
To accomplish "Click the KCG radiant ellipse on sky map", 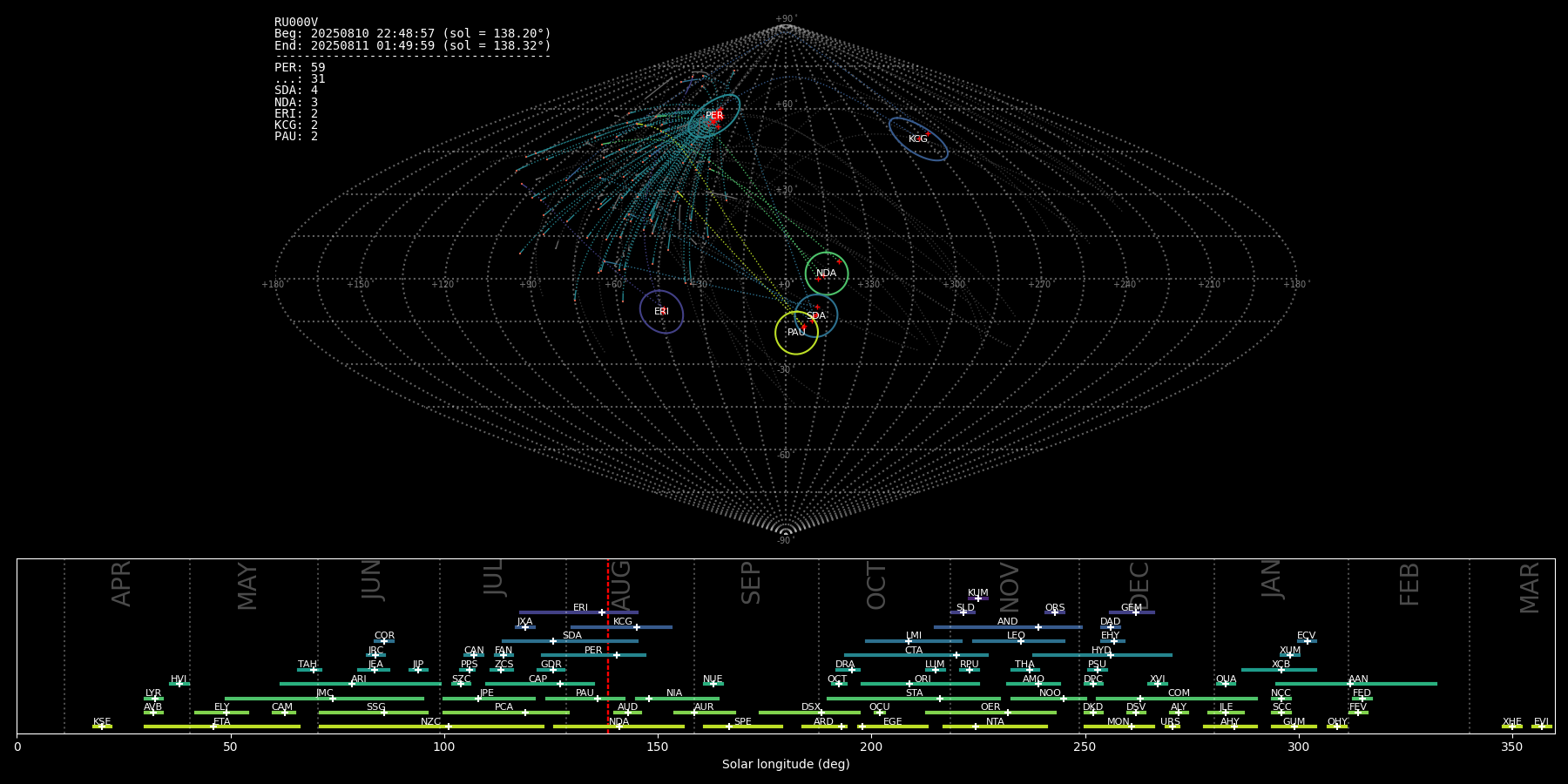I will pyautogui.click(x=918, y=139).
